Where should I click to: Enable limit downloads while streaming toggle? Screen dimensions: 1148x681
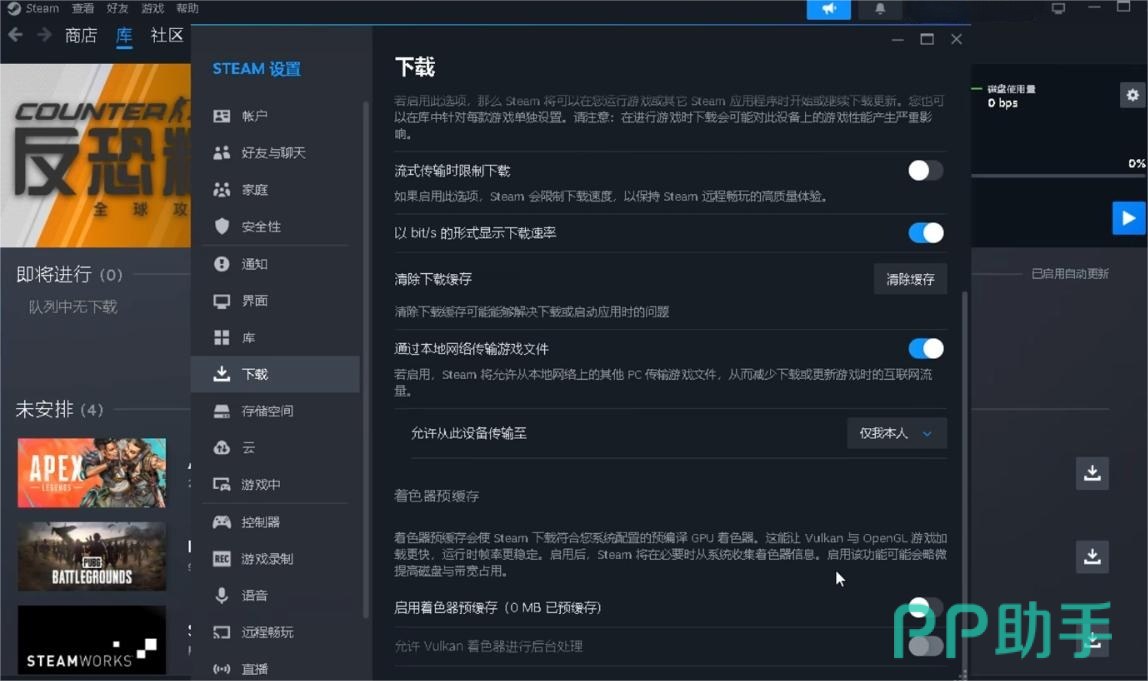(x=925, y=171)
